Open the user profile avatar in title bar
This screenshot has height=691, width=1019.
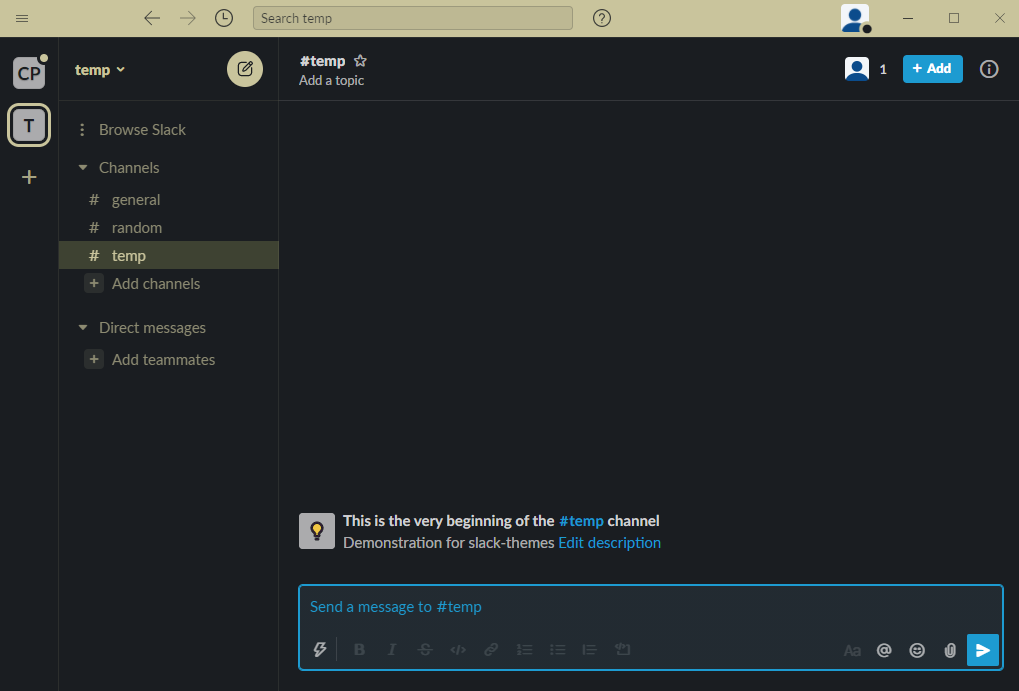[855, 18]
